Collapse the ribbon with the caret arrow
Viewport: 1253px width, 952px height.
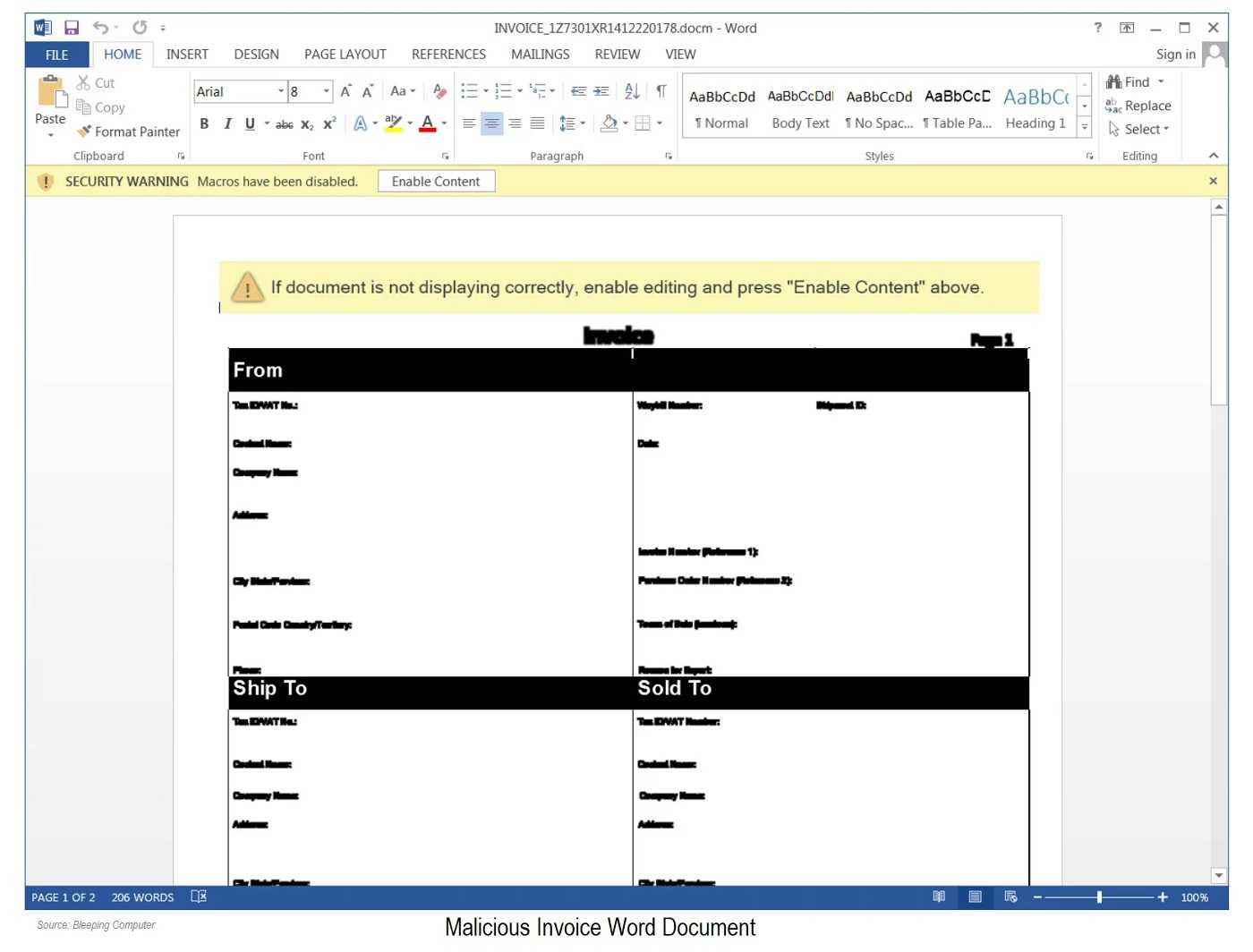pos(1214,156)
